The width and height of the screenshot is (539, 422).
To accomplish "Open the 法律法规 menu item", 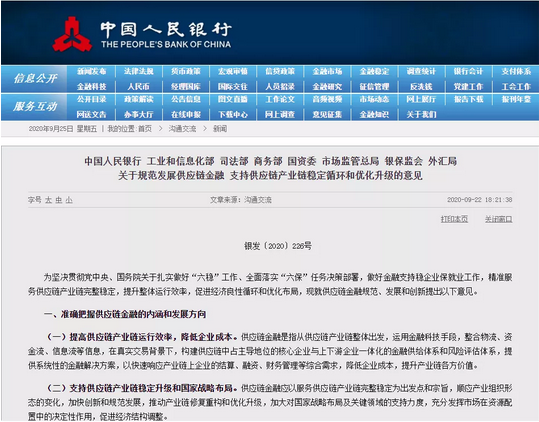I will [x=139, y=71].
